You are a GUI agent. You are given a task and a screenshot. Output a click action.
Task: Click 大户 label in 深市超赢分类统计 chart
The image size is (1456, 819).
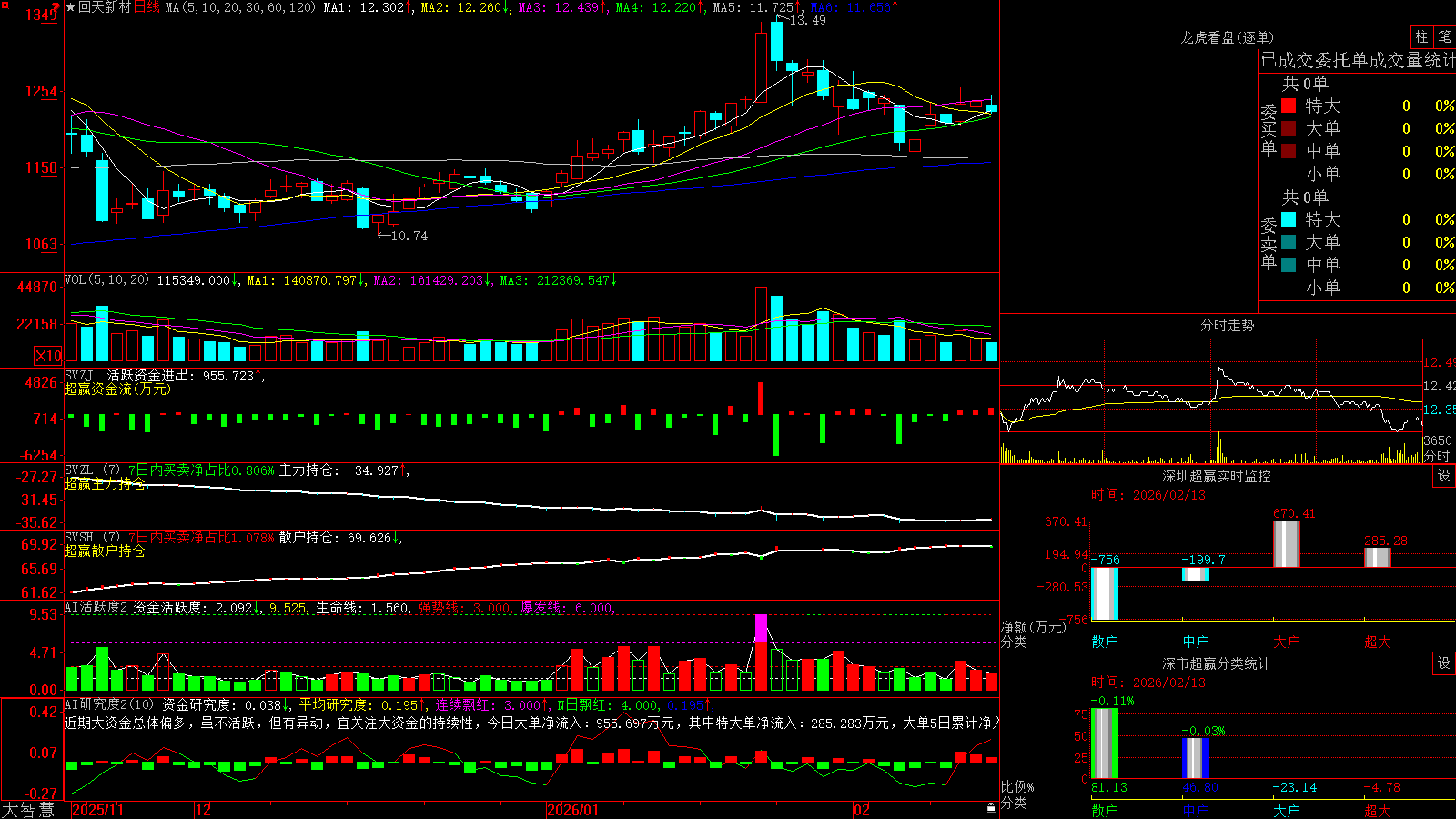[x=1287, y=810]
